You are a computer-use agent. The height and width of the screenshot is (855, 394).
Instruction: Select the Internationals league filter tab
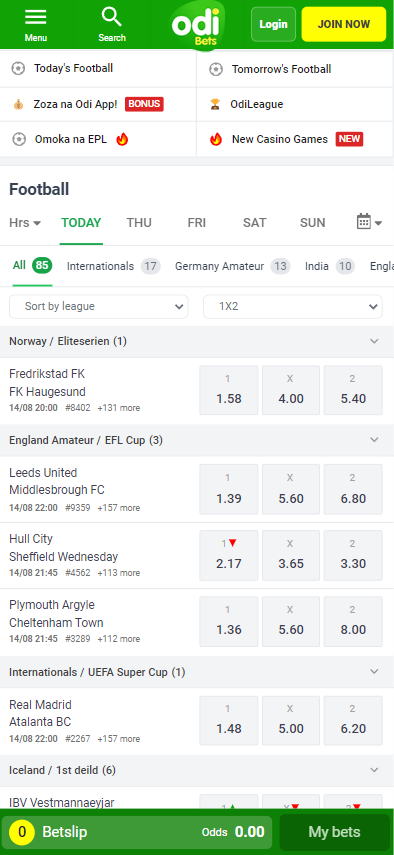[113, 266]
